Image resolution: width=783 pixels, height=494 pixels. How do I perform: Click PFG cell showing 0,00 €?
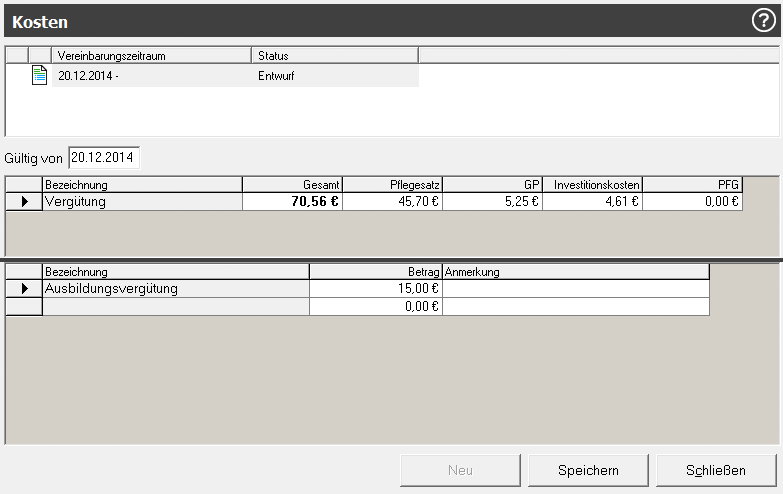pos(692,202)
